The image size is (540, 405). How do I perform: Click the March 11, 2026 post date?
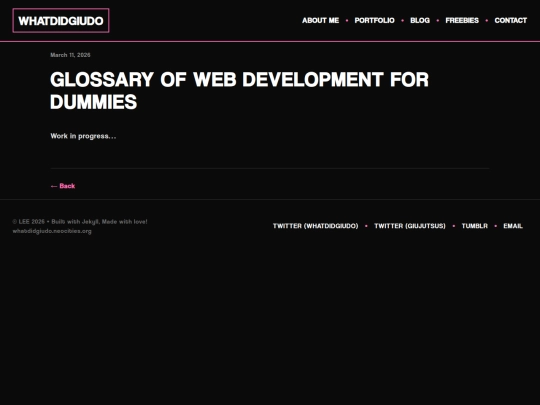70,55
